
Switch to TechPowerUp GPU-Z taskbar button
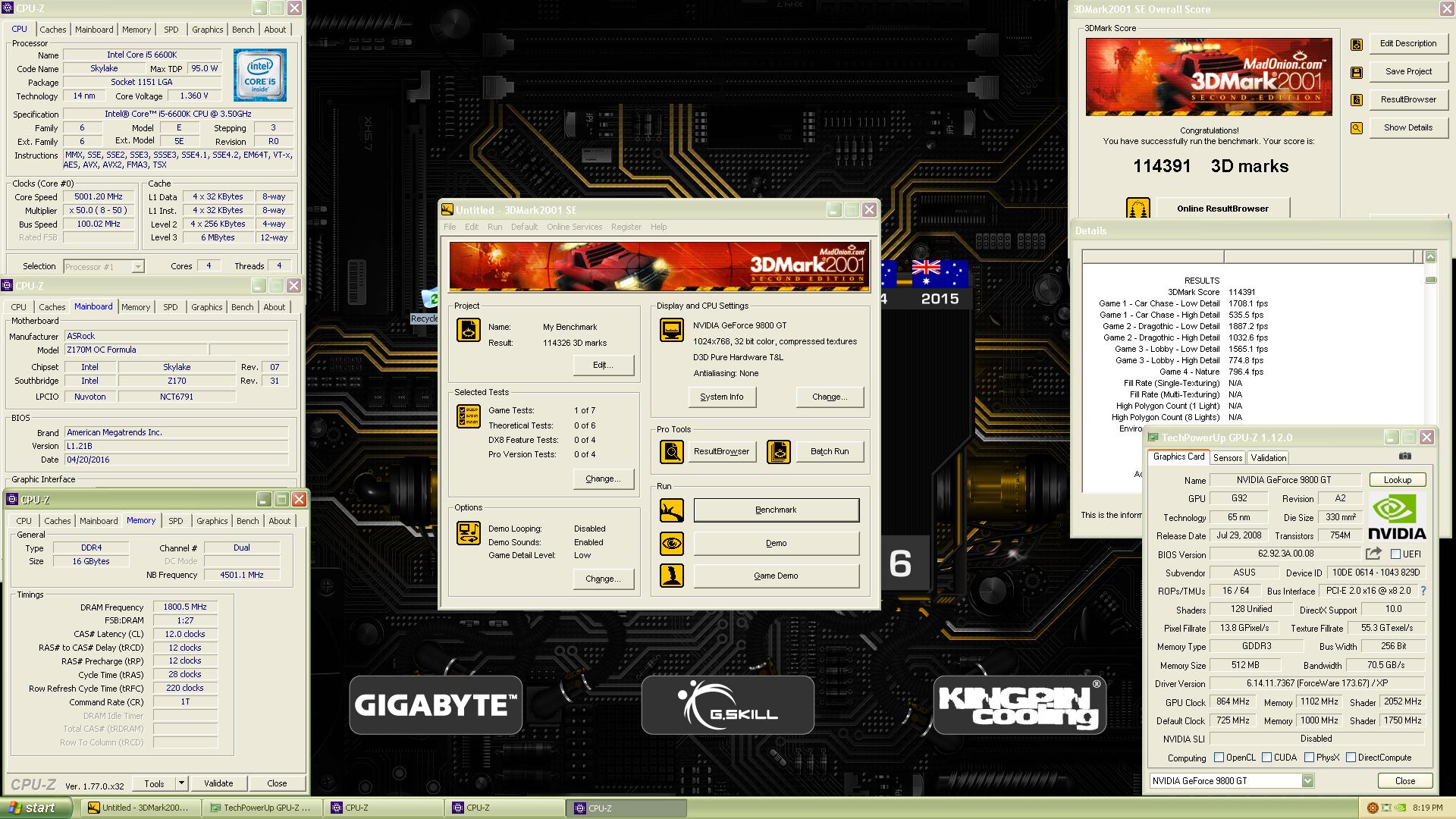tap(262, 808)
